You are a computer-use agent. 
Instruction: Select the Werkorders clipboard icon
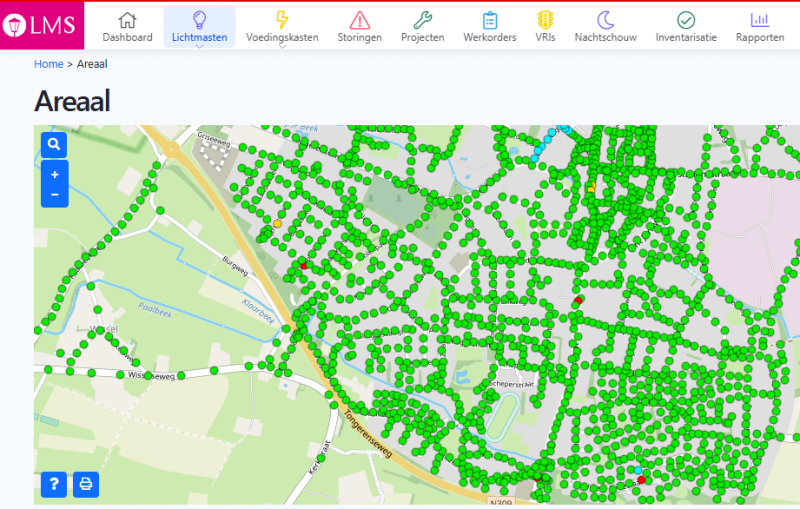click(489, 19)
